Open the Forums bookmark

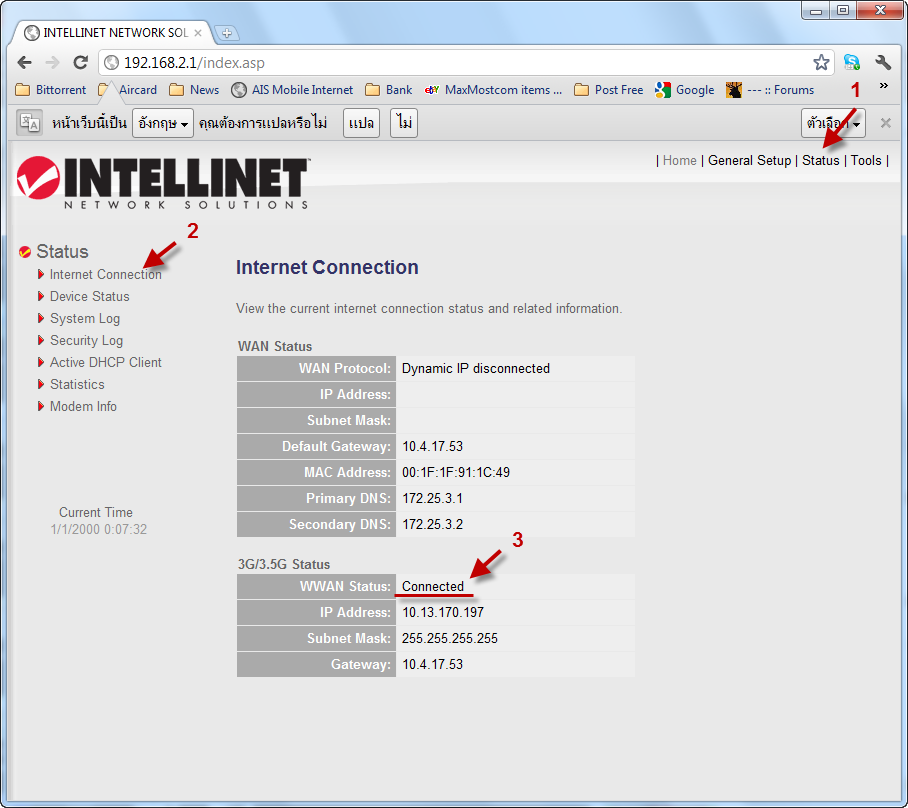[770, 90]
